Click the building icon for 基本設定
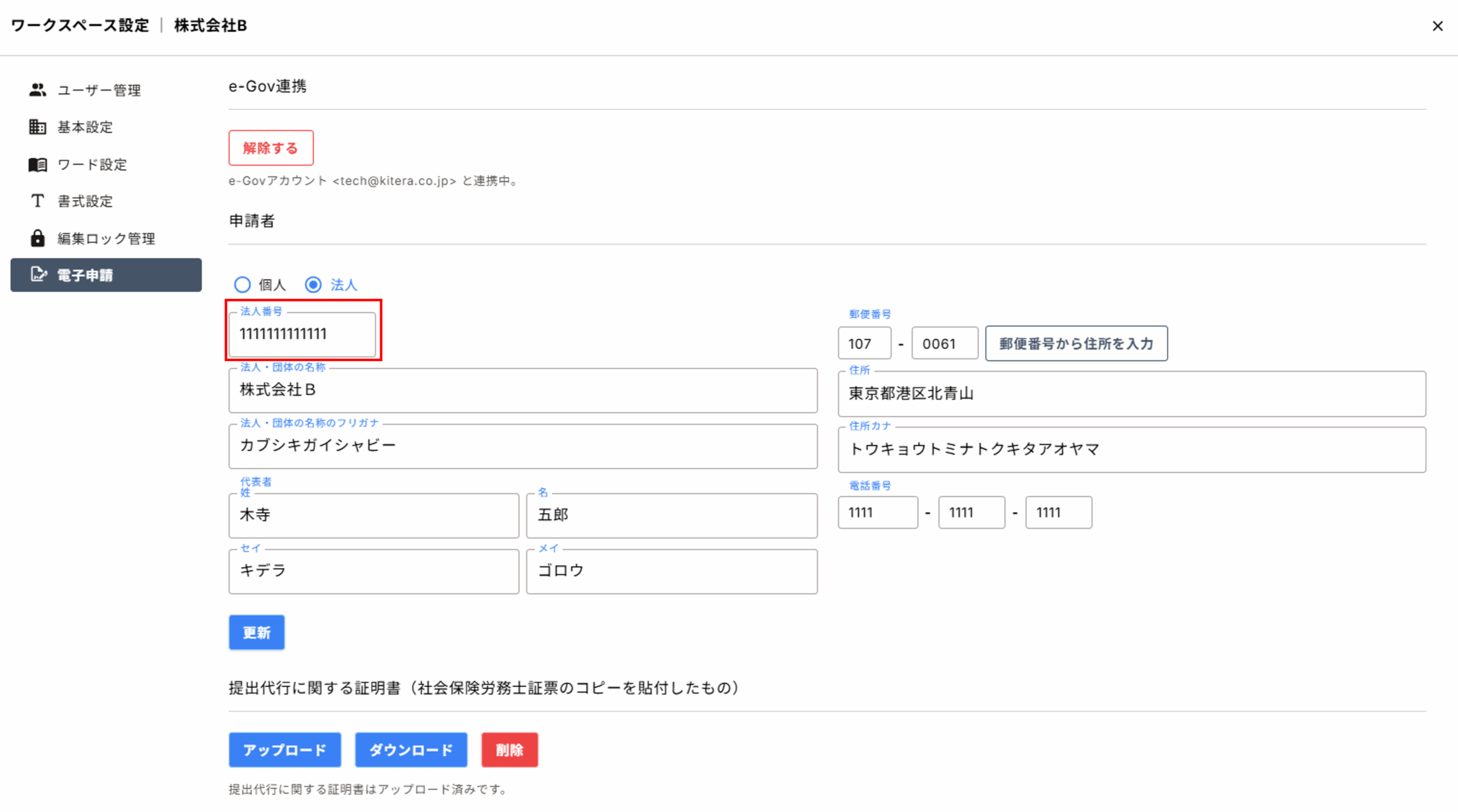1458x812 pixels. pyautogui.click(x=38, y=127)
